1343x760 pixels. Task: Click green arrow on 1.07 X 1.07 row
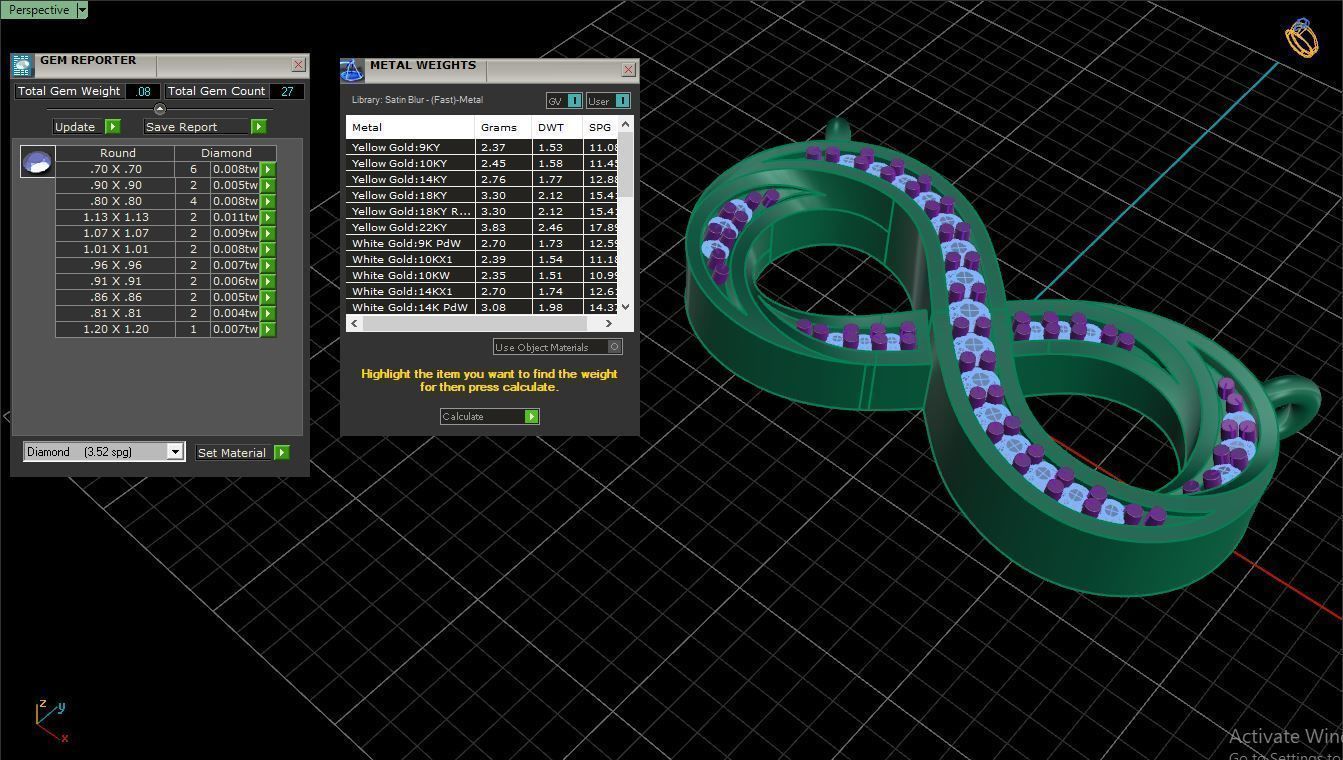pos(268,233)
